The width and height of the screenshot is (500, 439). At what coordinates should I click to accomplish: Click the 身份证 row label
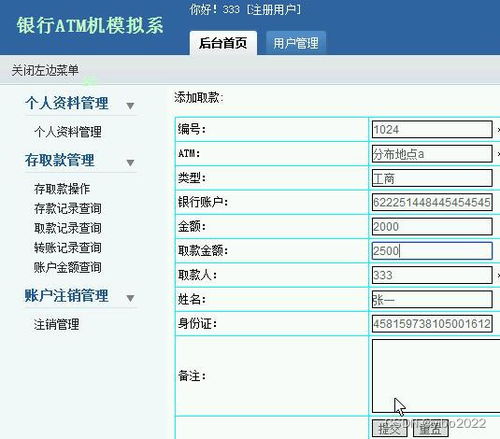tap(197, 324)
